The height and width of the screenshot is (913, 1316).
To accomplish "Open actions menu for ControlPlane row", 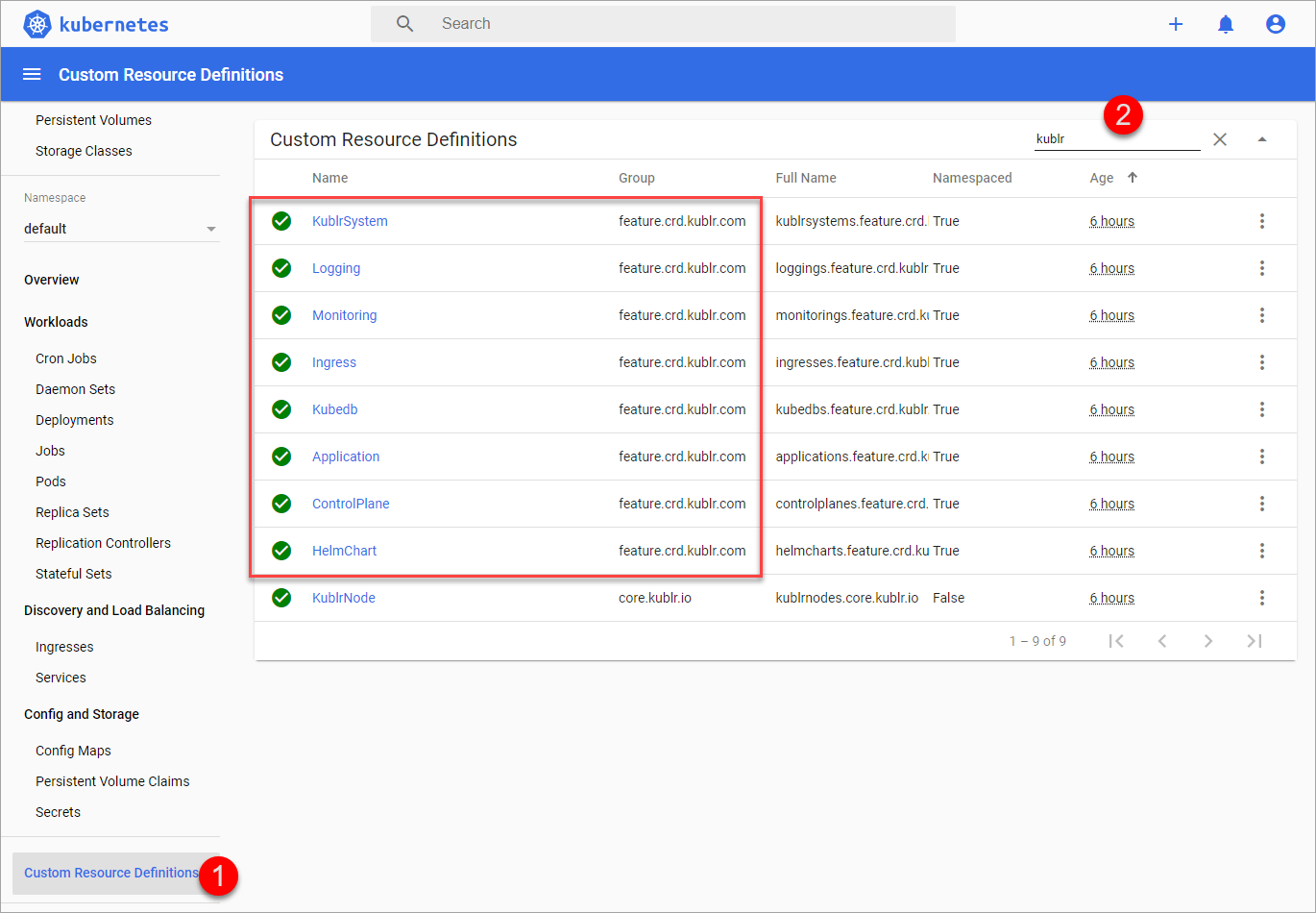I will click(x=1262, y=504).
